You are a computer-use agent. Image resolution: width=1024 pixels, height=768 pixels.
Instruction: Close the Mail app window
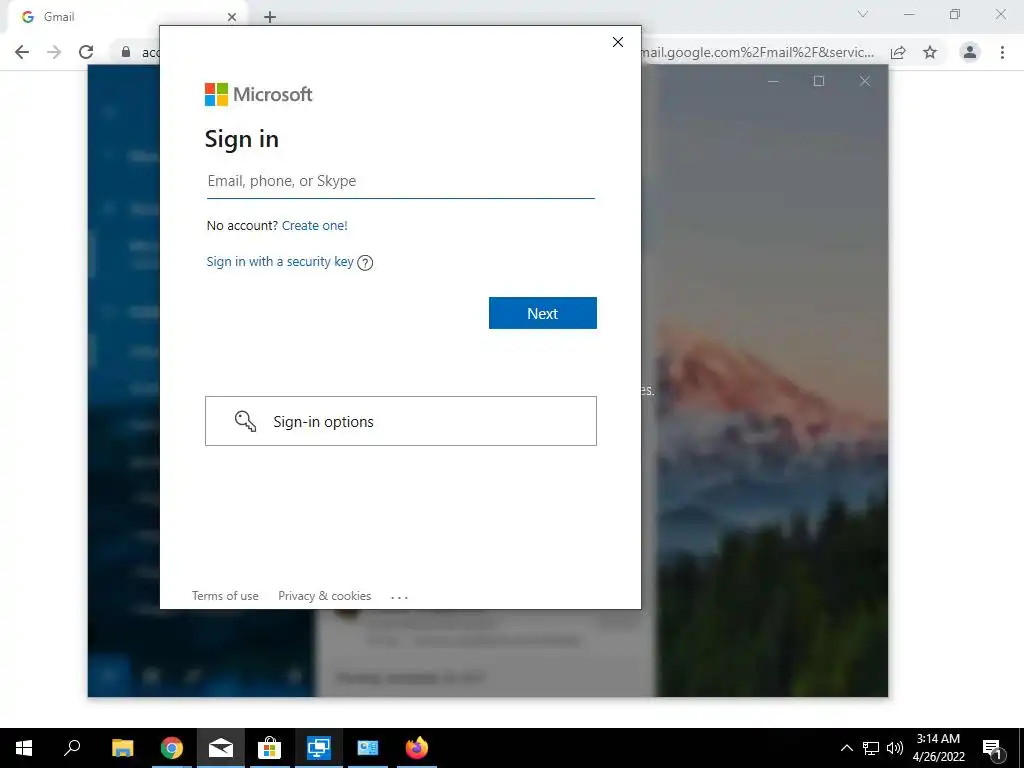(x=865, y=81)
